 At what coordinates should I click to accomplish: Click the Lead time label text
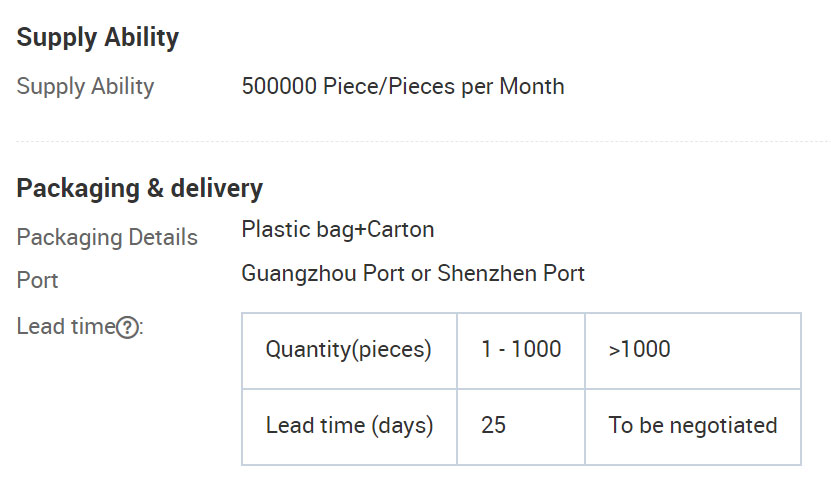coord(66,326)
